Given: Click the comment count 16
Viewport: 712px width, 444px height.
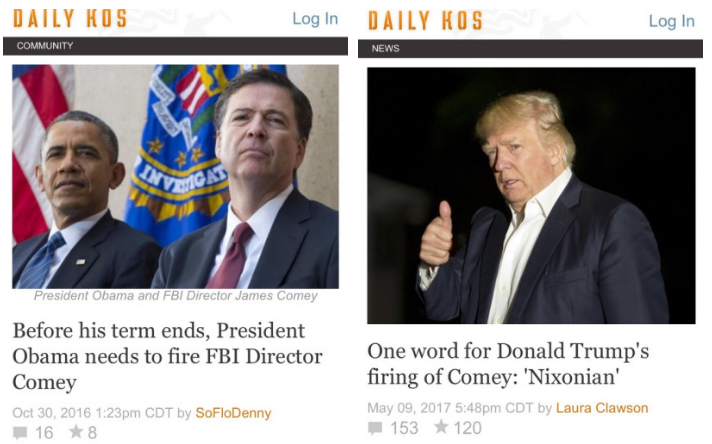Looking at the screenshot, I should point(44,433).
